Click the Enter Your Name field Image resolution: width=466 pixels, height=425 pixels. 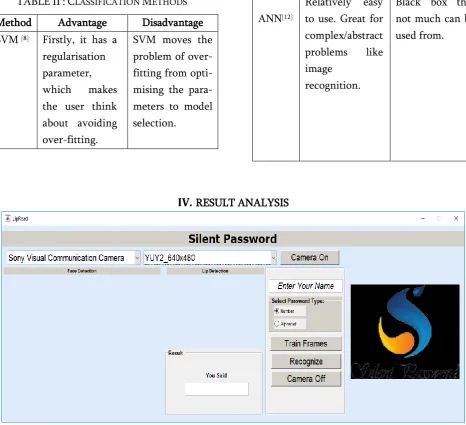306,286
